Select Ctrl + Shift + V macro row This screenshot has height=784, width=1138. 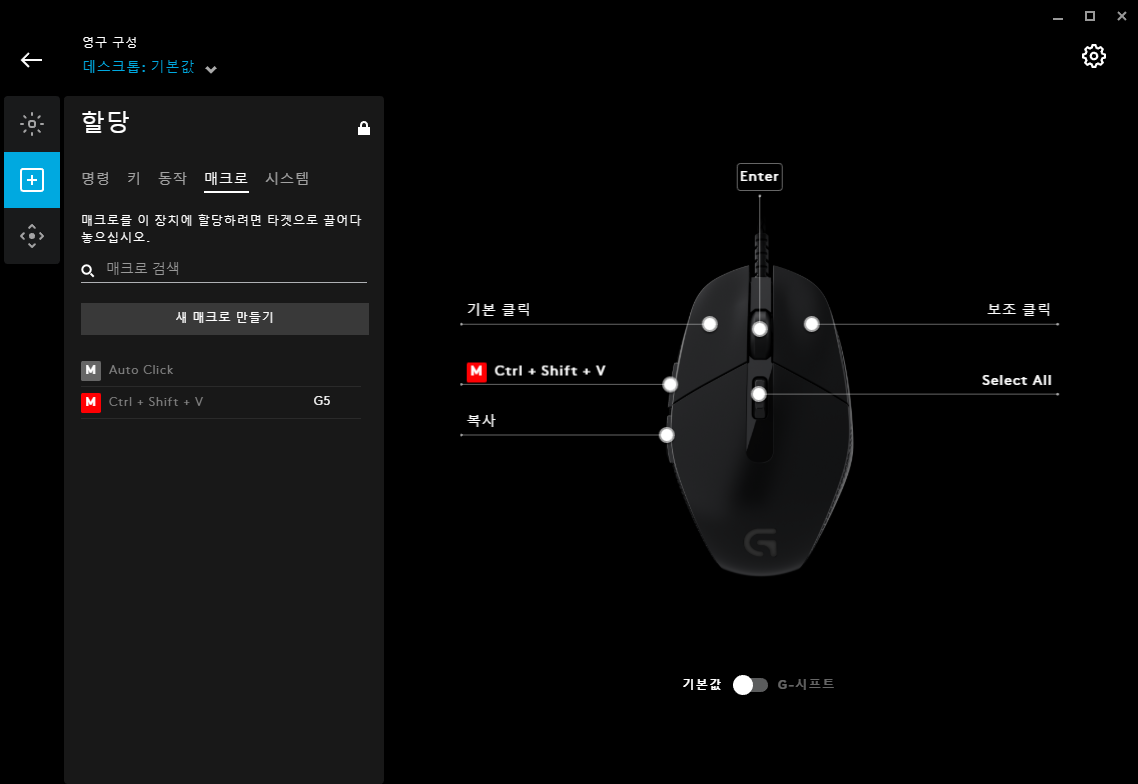point(221,402)
